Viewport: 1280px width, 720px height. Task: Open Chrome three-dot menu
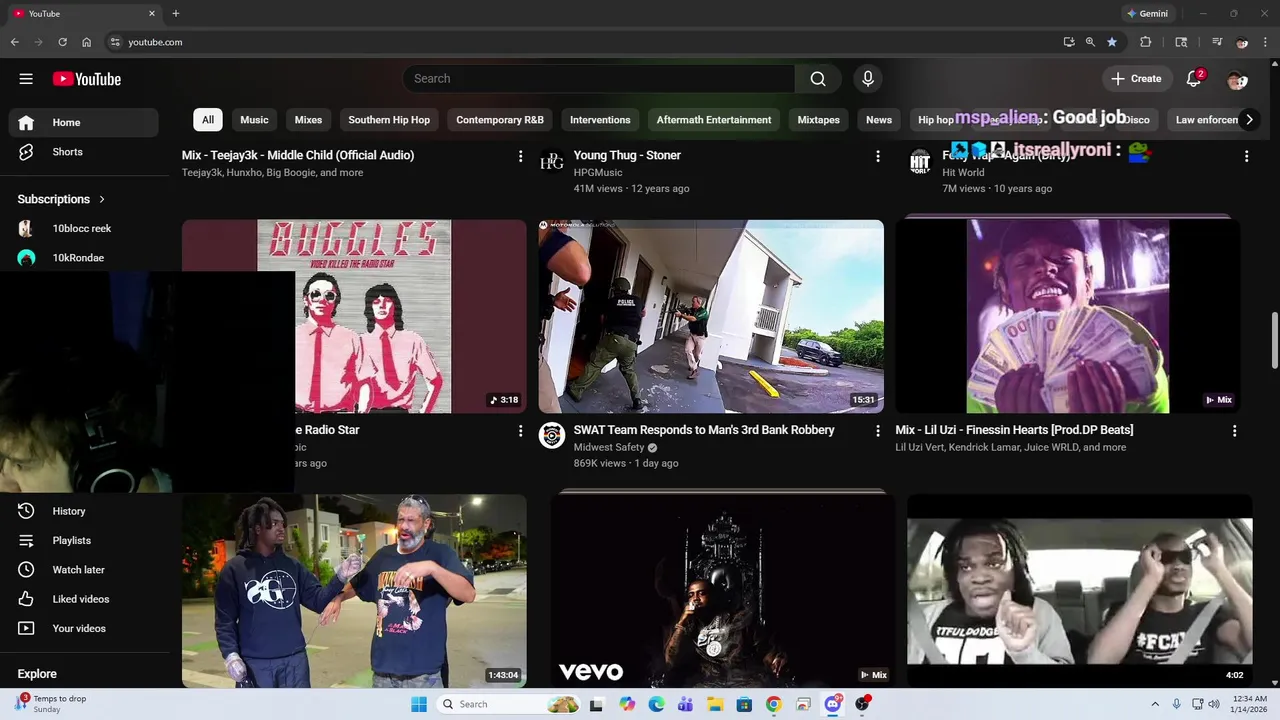pyautogui.click(x=1266, y=42)
